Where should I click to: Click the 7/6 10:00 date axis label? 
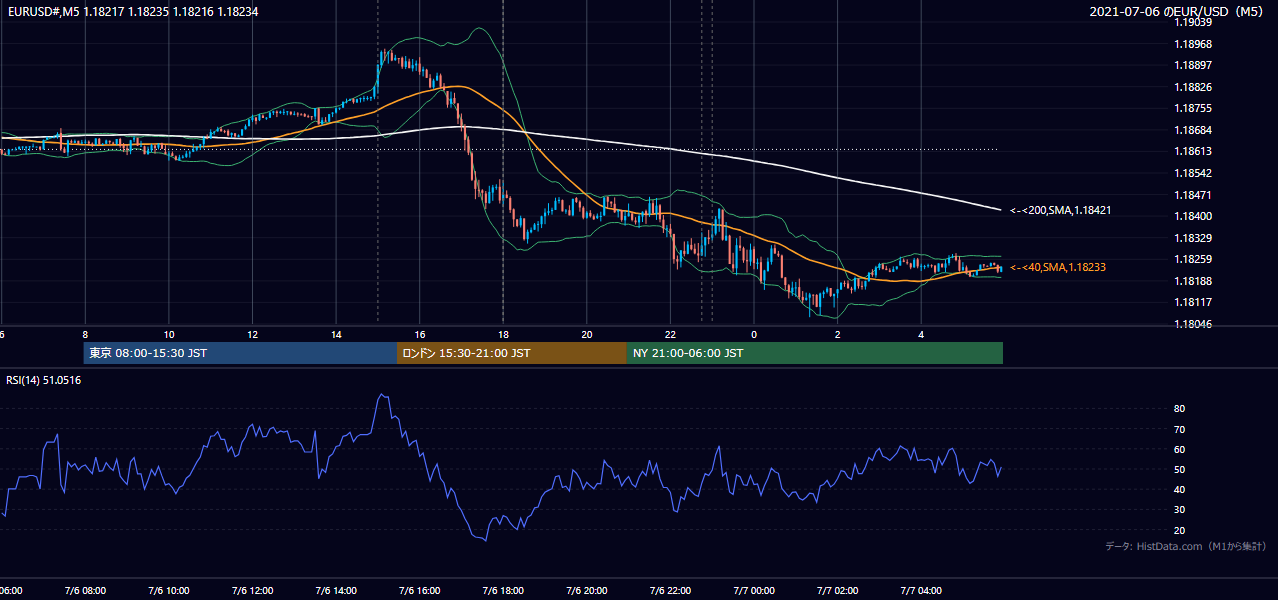click(168, 591)
